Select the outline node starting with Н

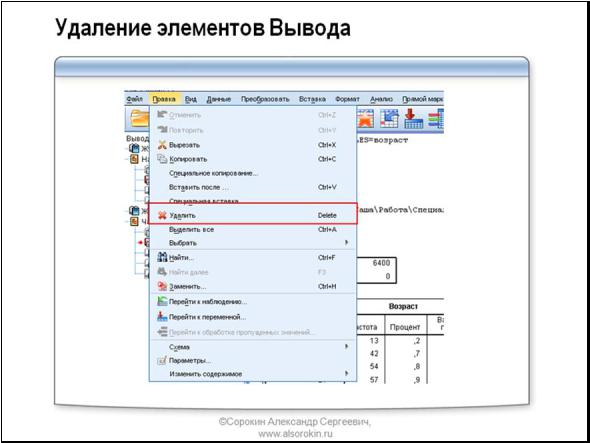pos(140,159)
